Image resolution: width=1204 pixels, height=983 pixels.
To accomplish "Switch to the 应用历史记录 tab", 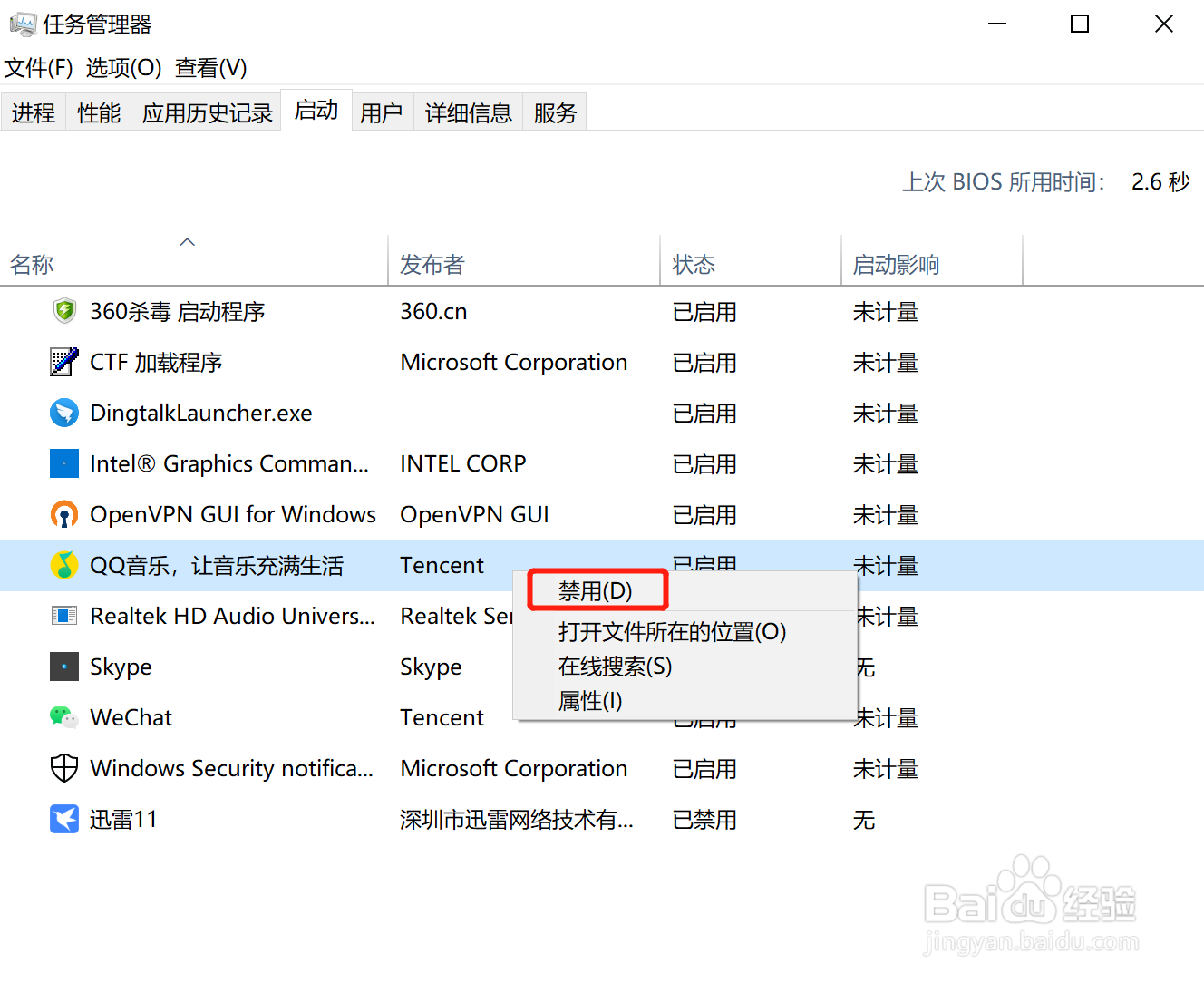I will pos(208,112).
